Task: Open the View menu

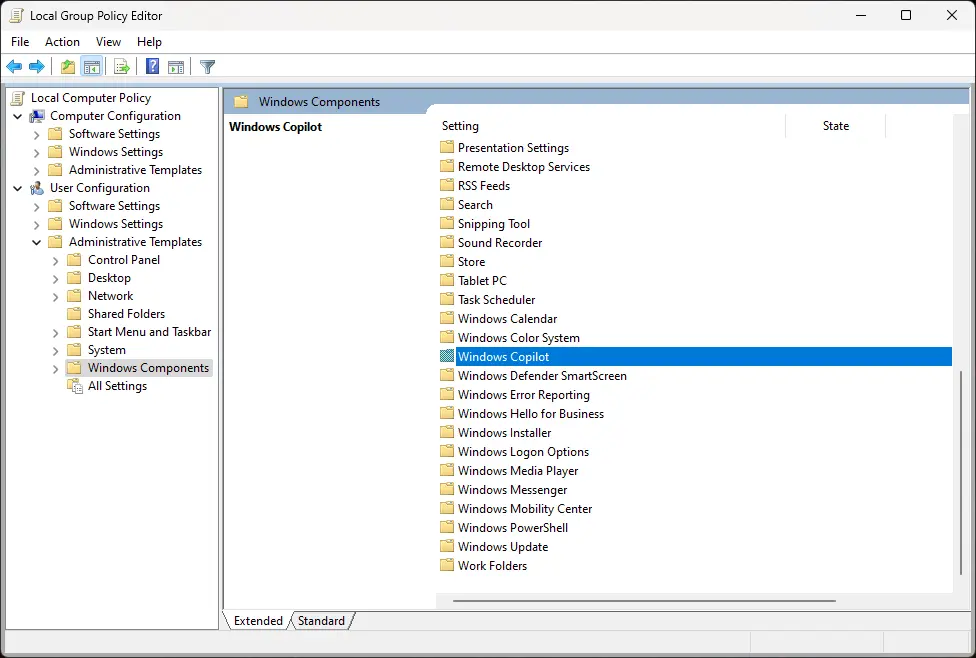Action: pos(108,42)
